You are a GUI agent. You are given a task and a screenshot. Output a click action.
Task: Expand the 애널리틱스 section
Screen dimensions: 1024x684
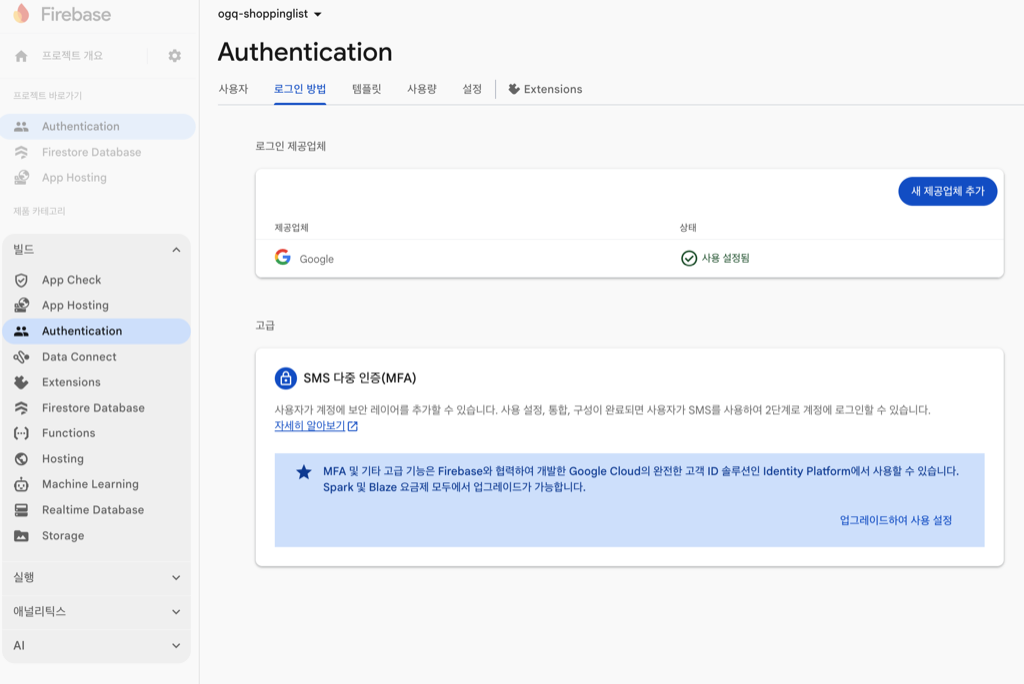[x=96, y=611]
